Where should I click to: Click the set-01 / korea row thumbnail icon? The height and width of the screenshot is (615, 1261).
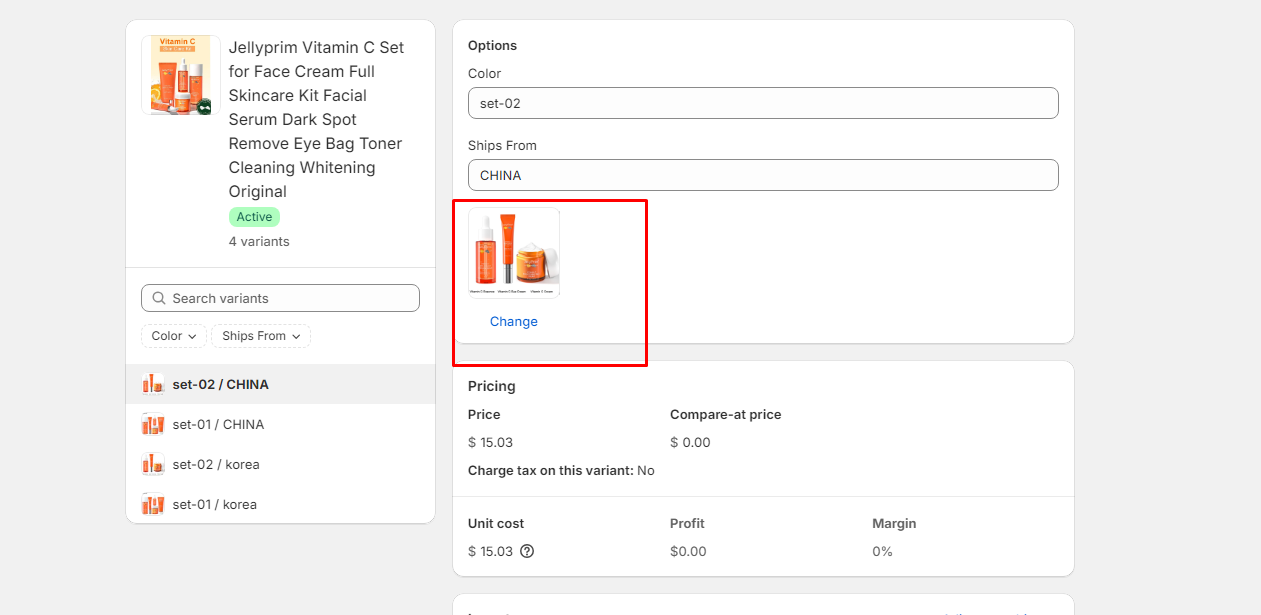point(153,504)
